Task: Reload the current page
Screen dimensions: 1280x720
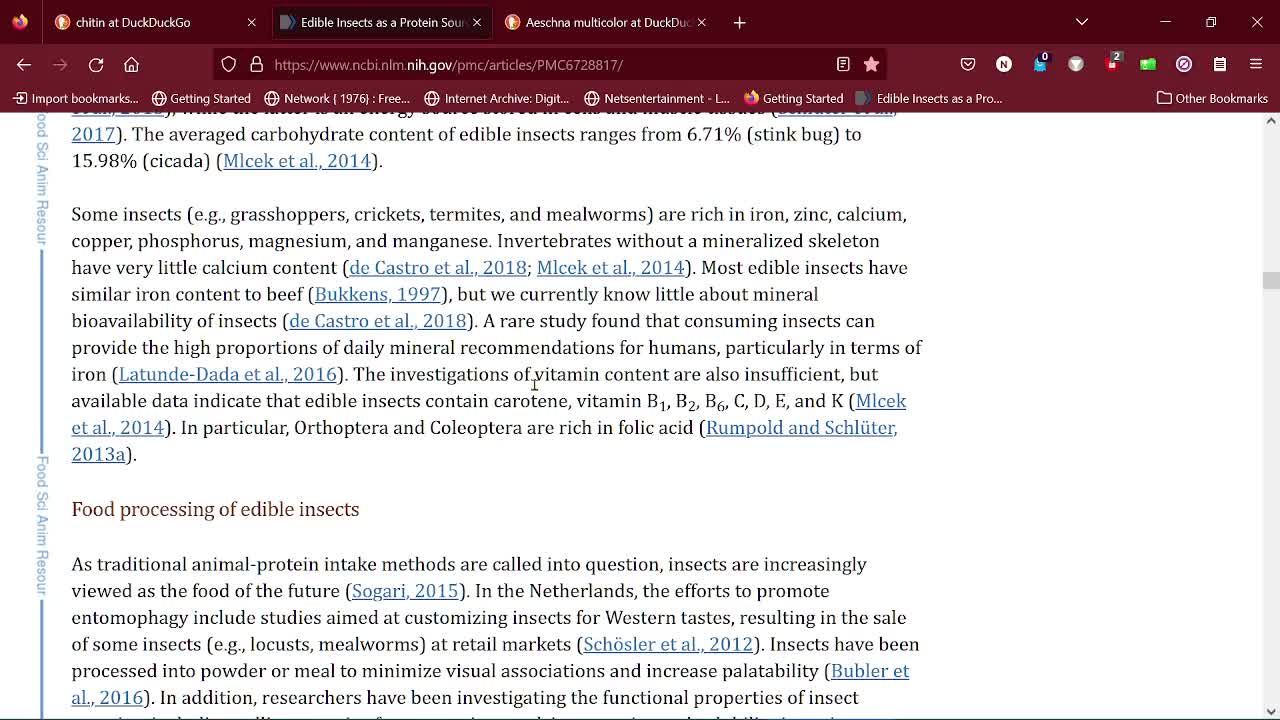Action: 96,64
